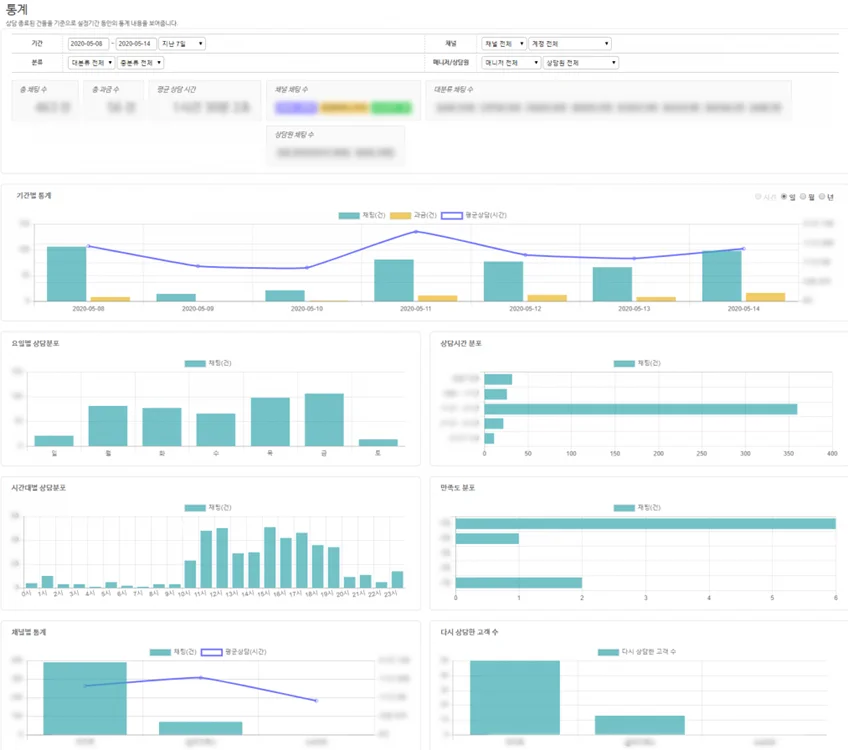Click the end date field 2020-05-14
Viewport: 848px width, 750px height.
(136, 44)
